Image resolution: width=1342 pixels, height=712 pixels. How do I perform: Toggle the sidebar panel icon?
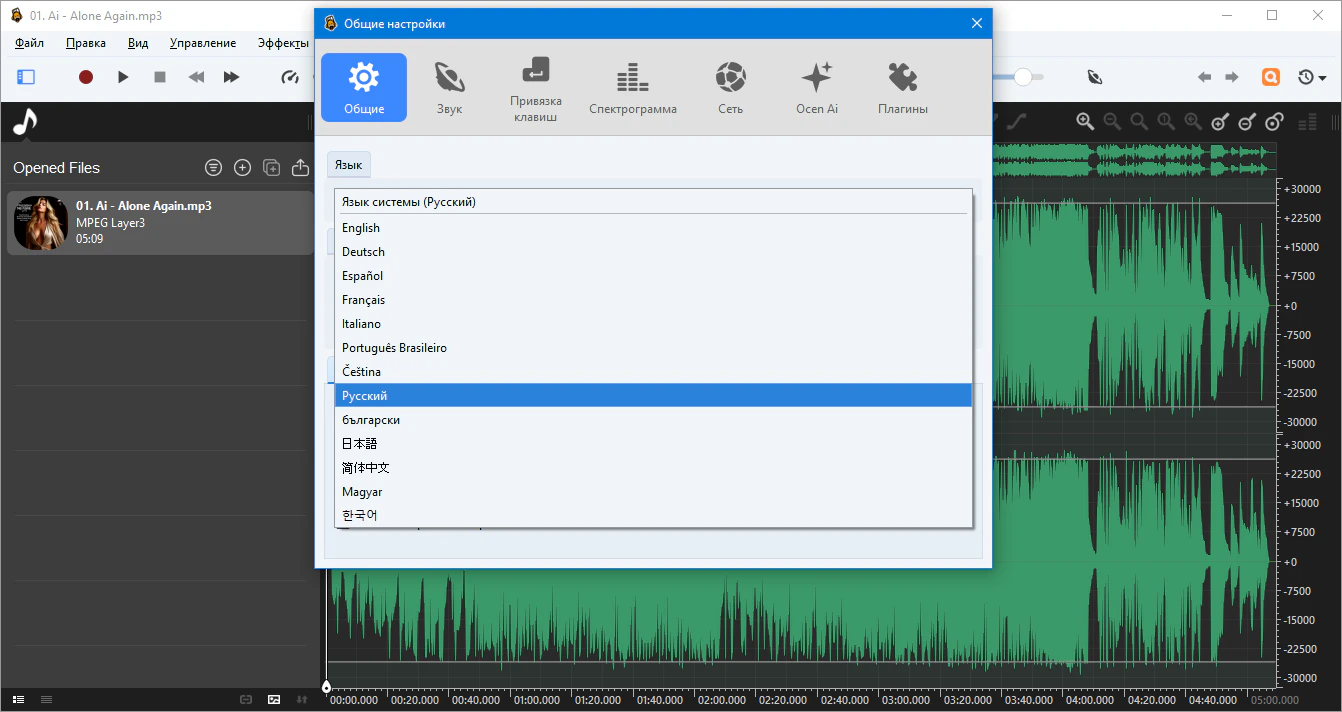[26, 77]
